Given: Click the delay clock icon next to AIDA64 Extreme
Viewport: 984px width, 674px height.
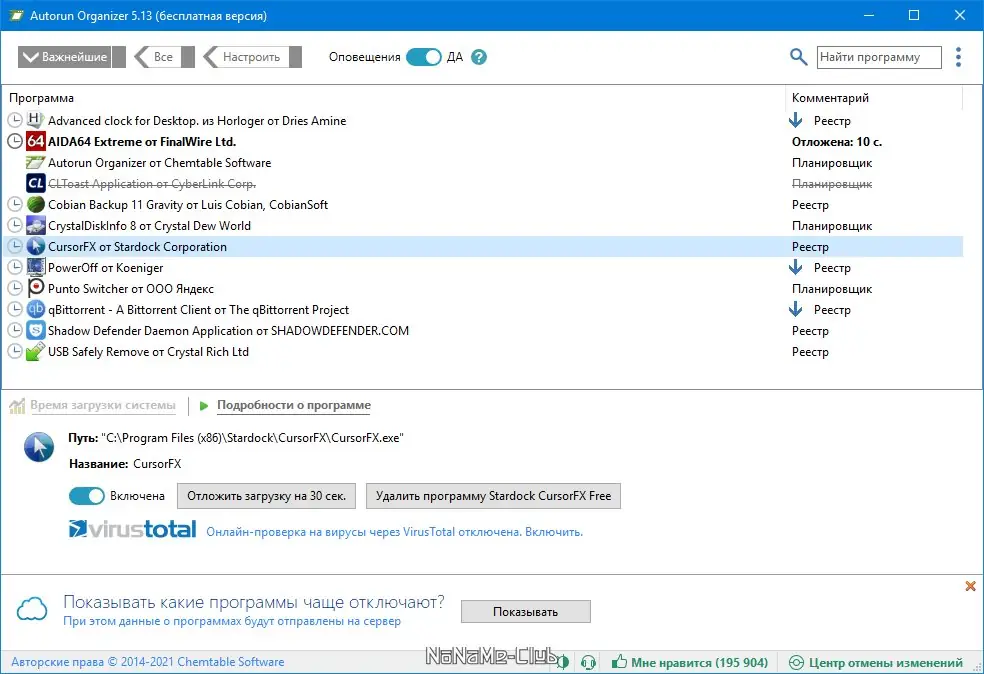Looking at the screenshot, I should tap(15, 141).
